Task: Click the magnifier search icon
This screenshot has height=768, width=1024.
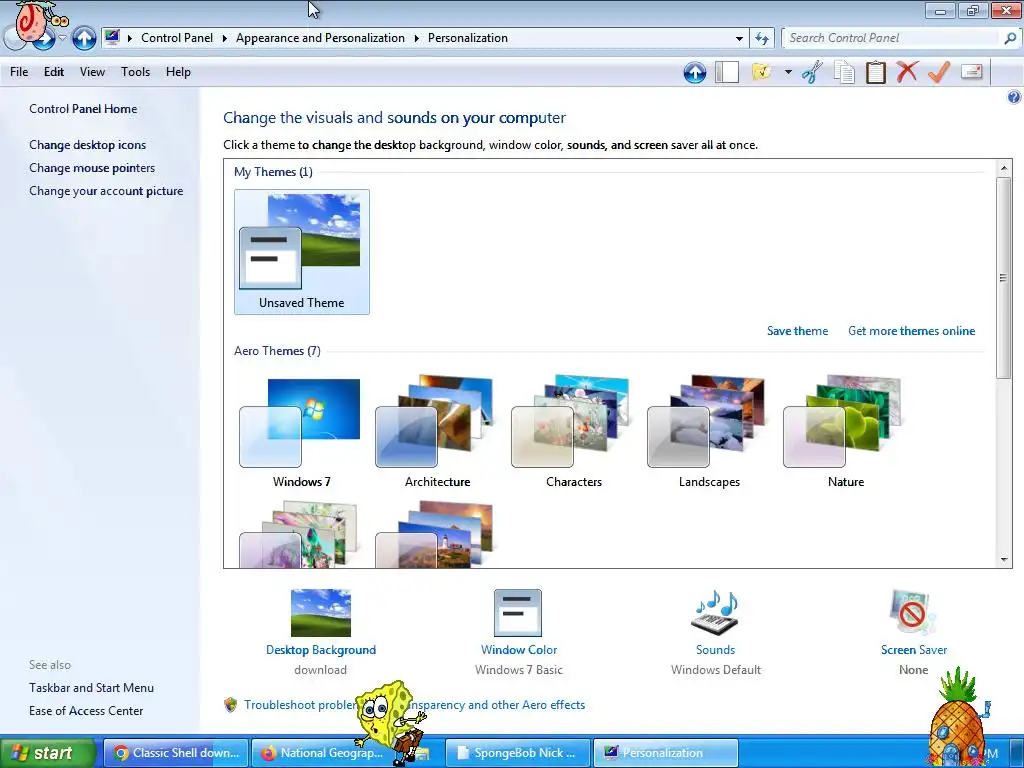Action: tap(1010, 38)
